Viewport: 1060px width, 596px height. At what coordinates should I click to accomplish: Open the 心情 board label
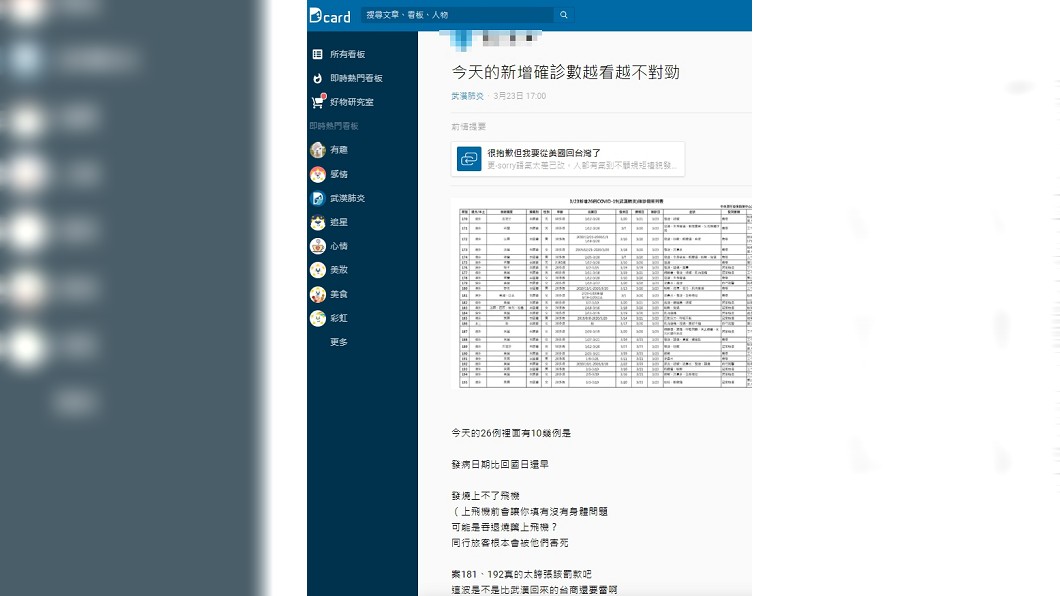click(x=339, y=246)
